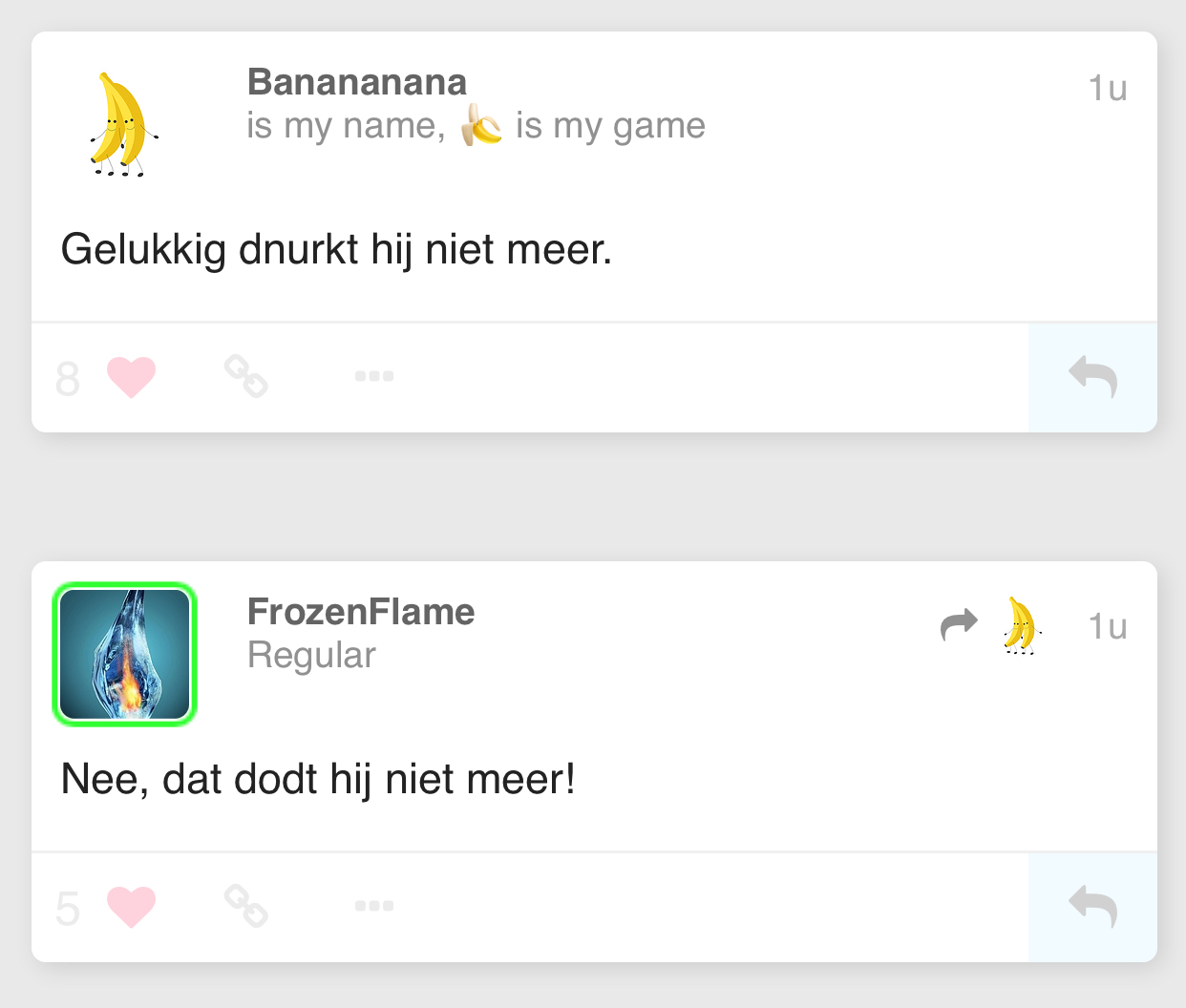Click the like count 5

tap(68, 909)
